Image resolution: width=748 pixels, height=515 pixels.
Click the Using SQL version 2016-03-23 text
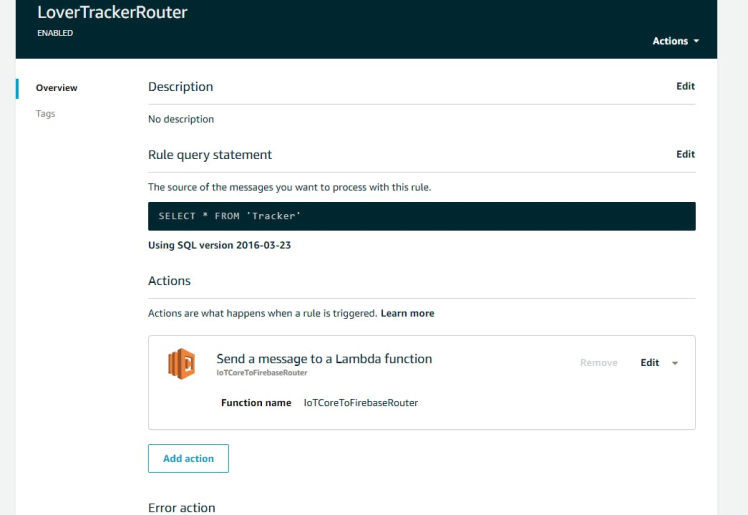click(x=219, y=245)
